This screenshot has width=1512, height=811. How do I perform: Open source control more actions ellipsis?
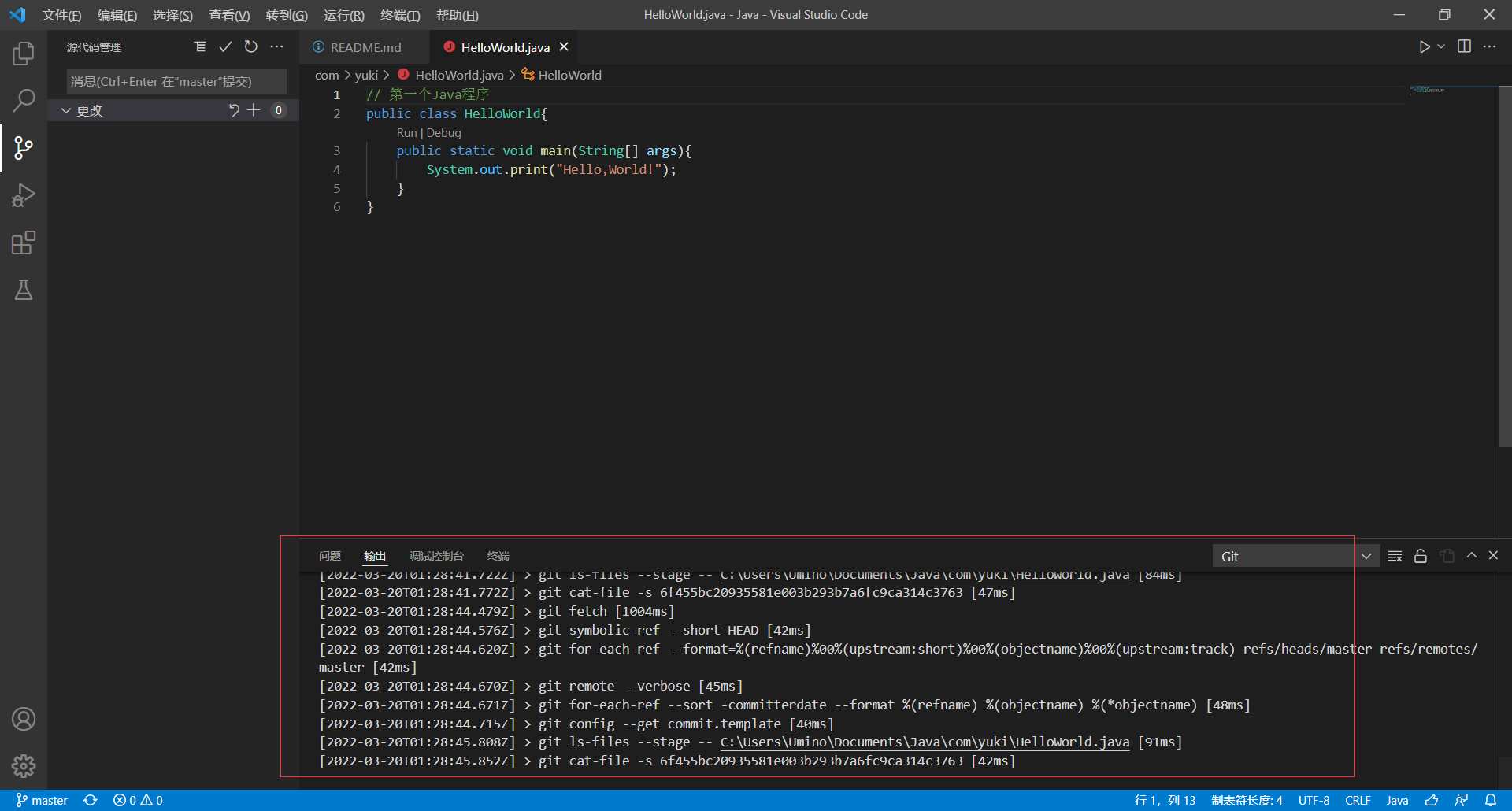pos(276,47)
